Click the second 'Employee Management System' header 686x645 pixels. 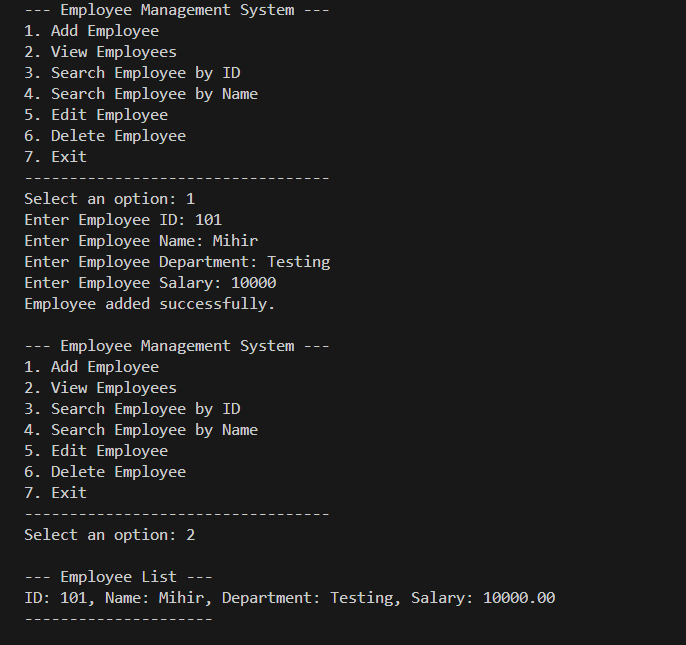click(x=177, y=346)
